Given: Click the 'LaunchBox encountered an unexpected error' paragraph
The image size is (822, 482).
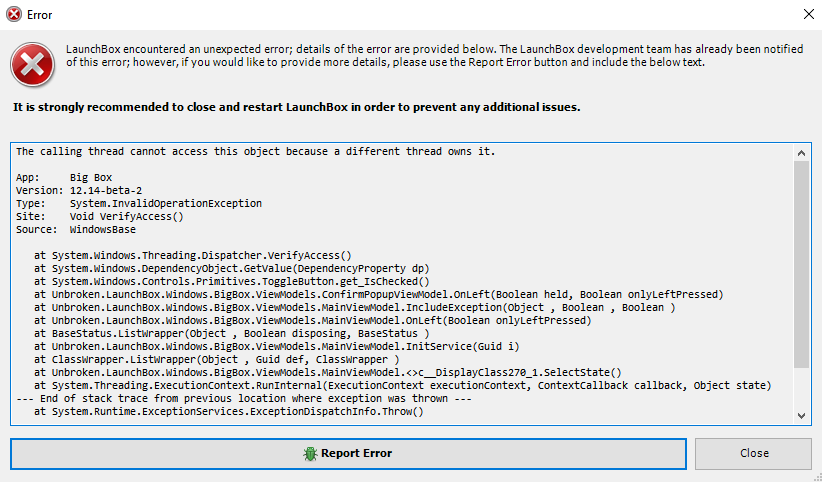Looking at the screenshot, I should [435, 56].
